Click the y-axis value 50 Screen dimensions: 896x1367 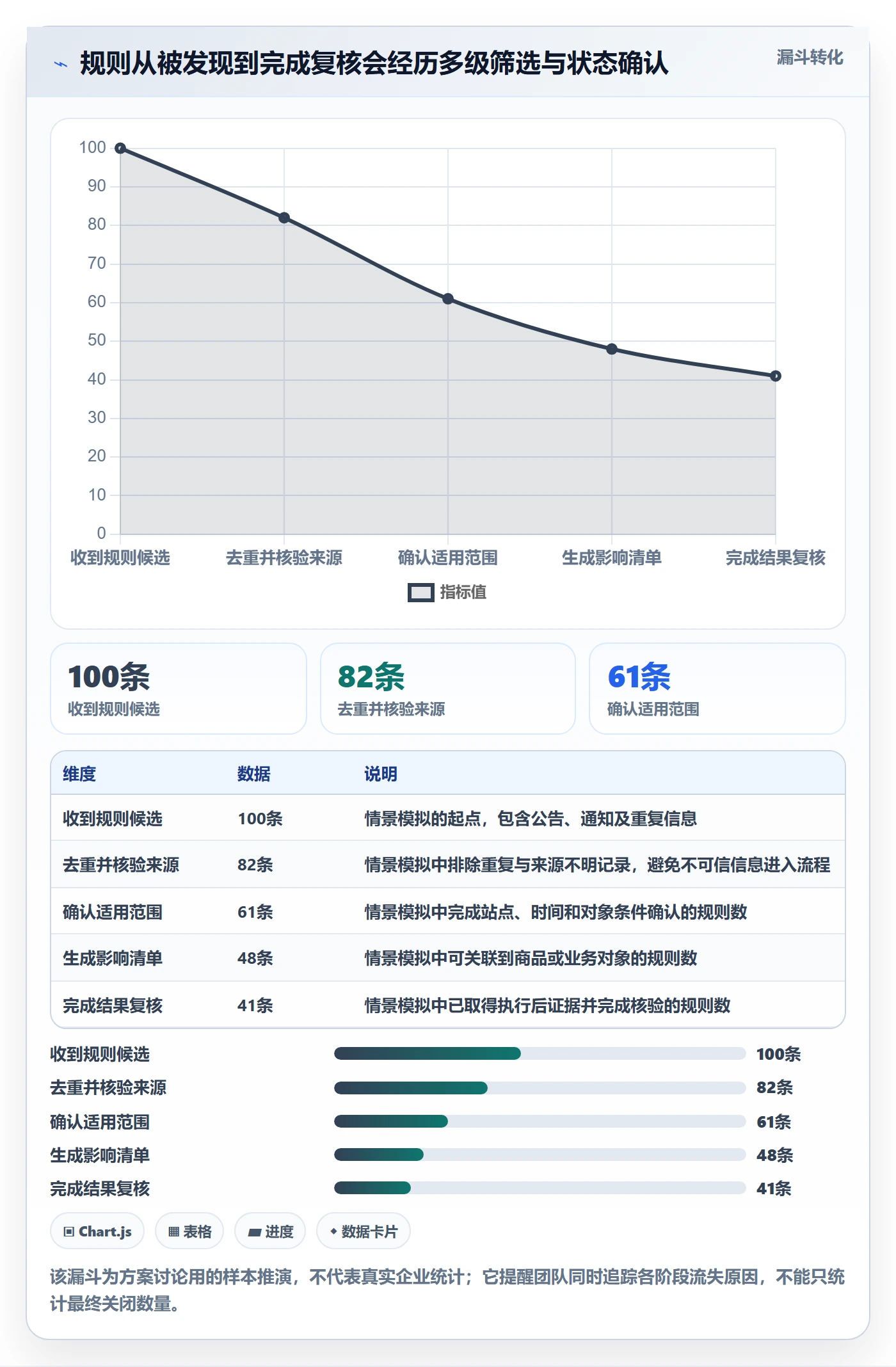[97, 340]
